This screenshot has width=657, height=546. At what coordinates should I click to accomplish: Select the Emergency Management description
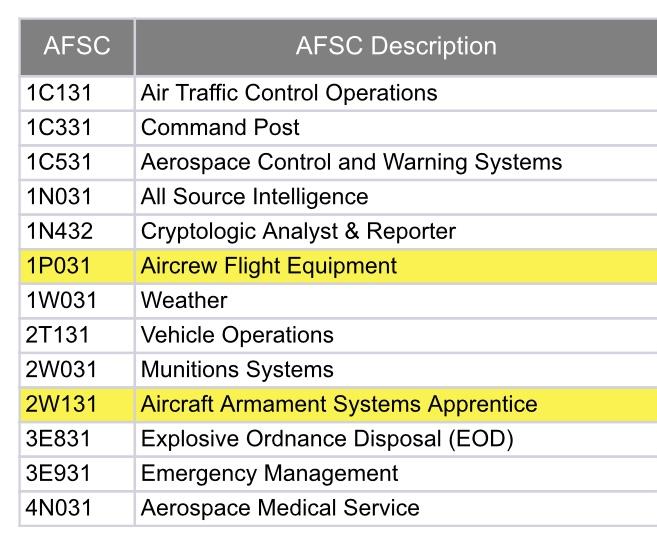click(269, 474)
